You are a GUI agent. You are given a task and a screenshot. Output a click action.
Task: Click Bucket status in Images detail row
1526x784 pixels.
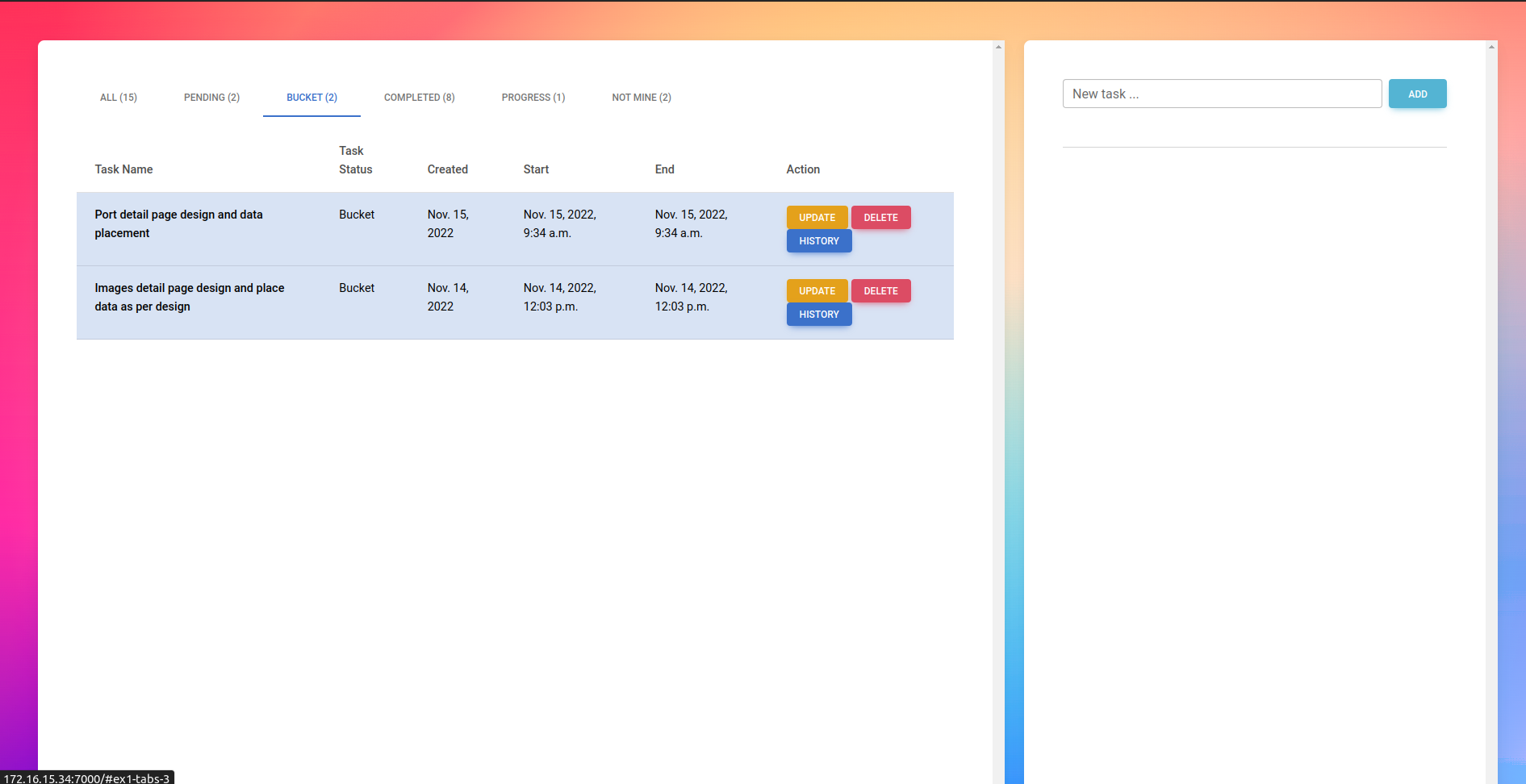click(357, 288)
